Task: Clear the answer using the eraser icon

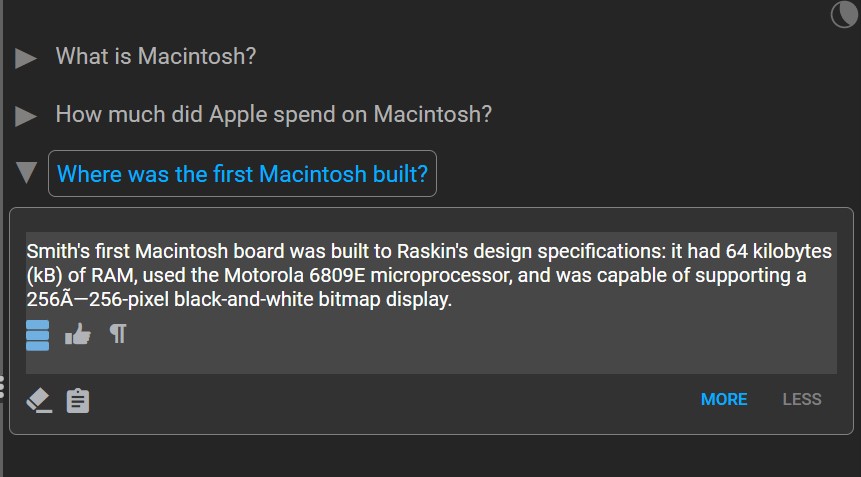Action: 39,400
